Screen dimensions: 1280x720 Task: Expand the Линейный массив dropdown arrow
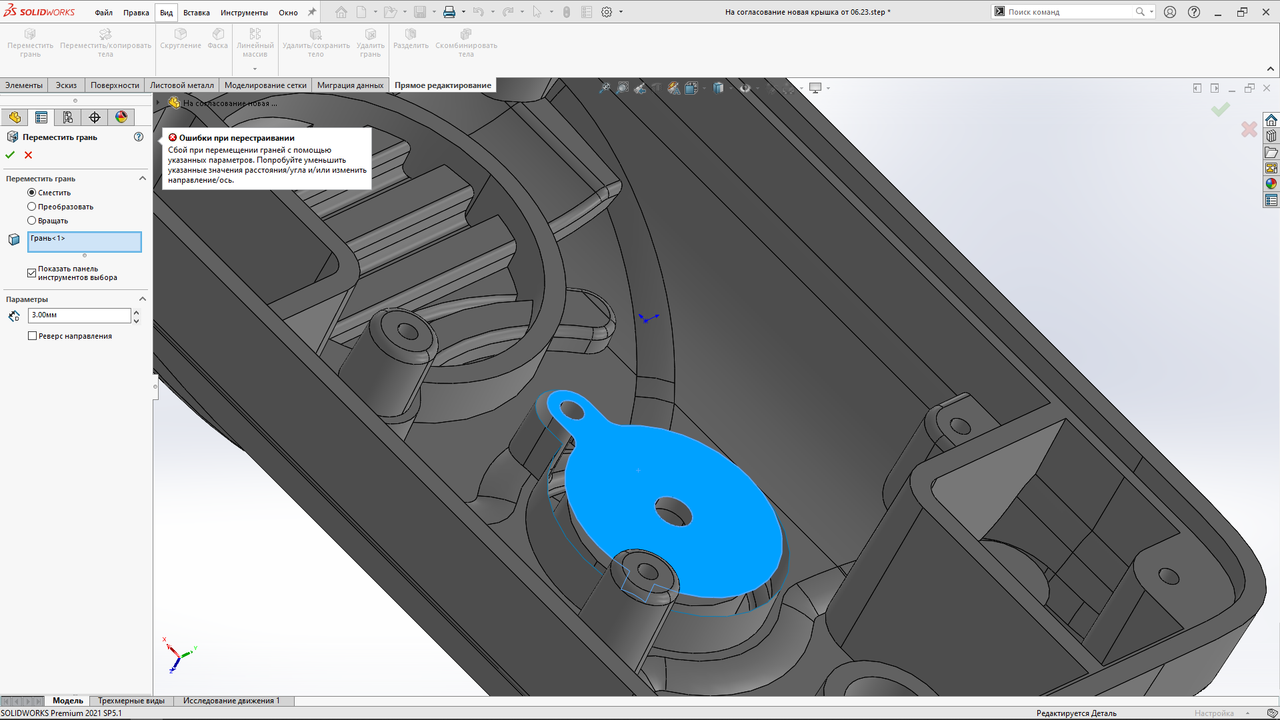[255, 69]
